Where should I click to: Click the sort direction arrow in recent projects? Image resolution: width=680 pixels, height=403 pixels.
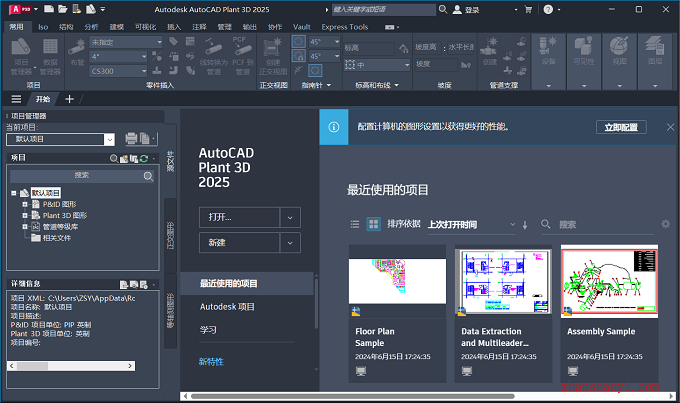coord(525,225)
